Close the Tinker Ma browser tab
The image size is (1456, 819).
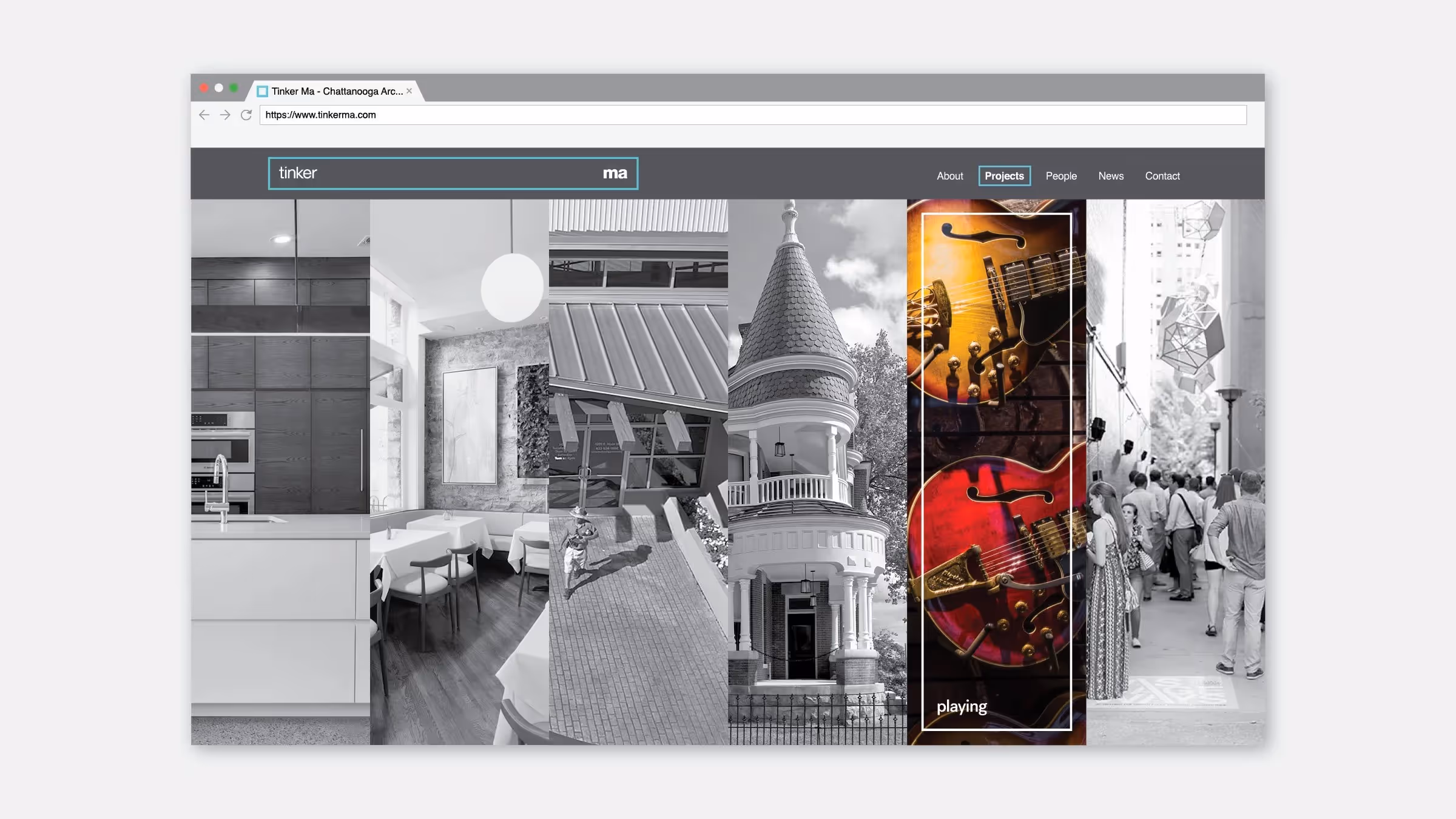[x=409, y=91]
